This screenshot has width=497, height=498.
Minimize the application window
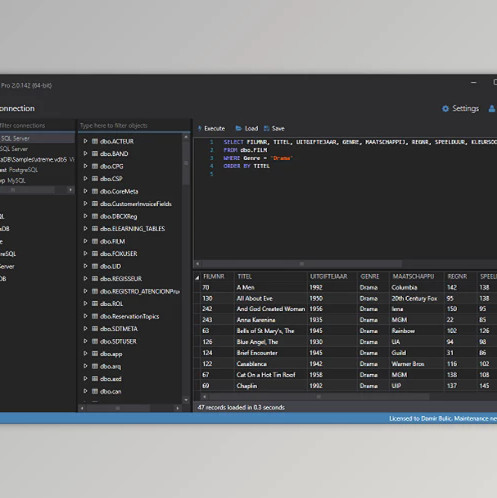click(x=474, y=82)
